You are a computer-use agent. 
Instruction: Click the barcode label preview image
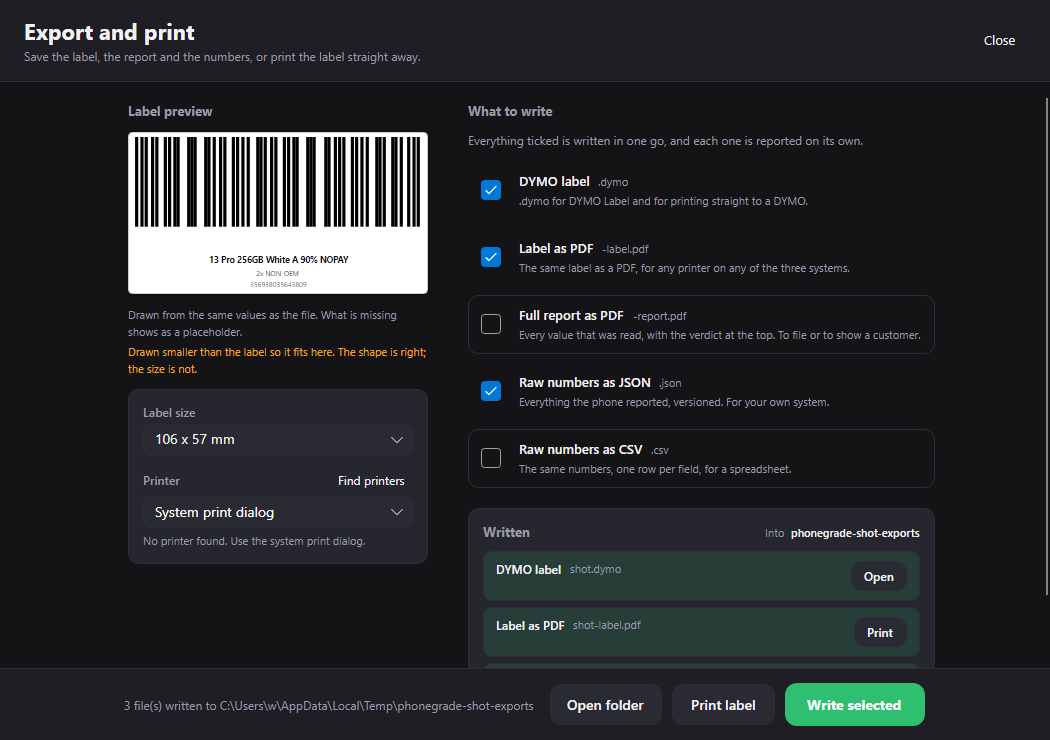(x=278, y=213)
